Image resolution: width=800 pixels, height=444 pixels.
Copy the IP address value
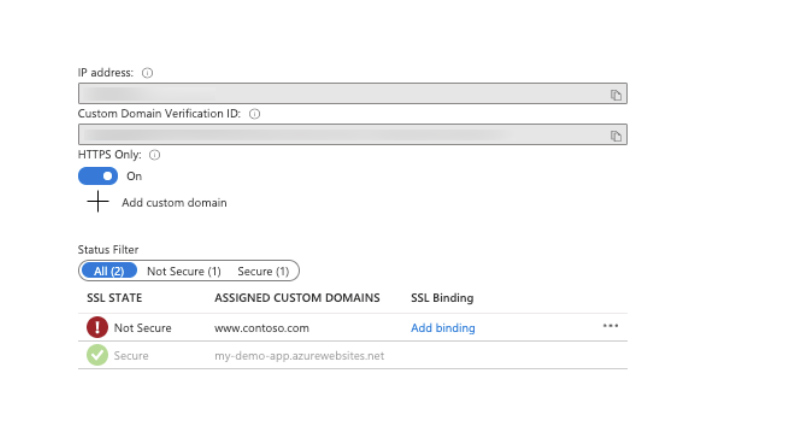(616, 95)
